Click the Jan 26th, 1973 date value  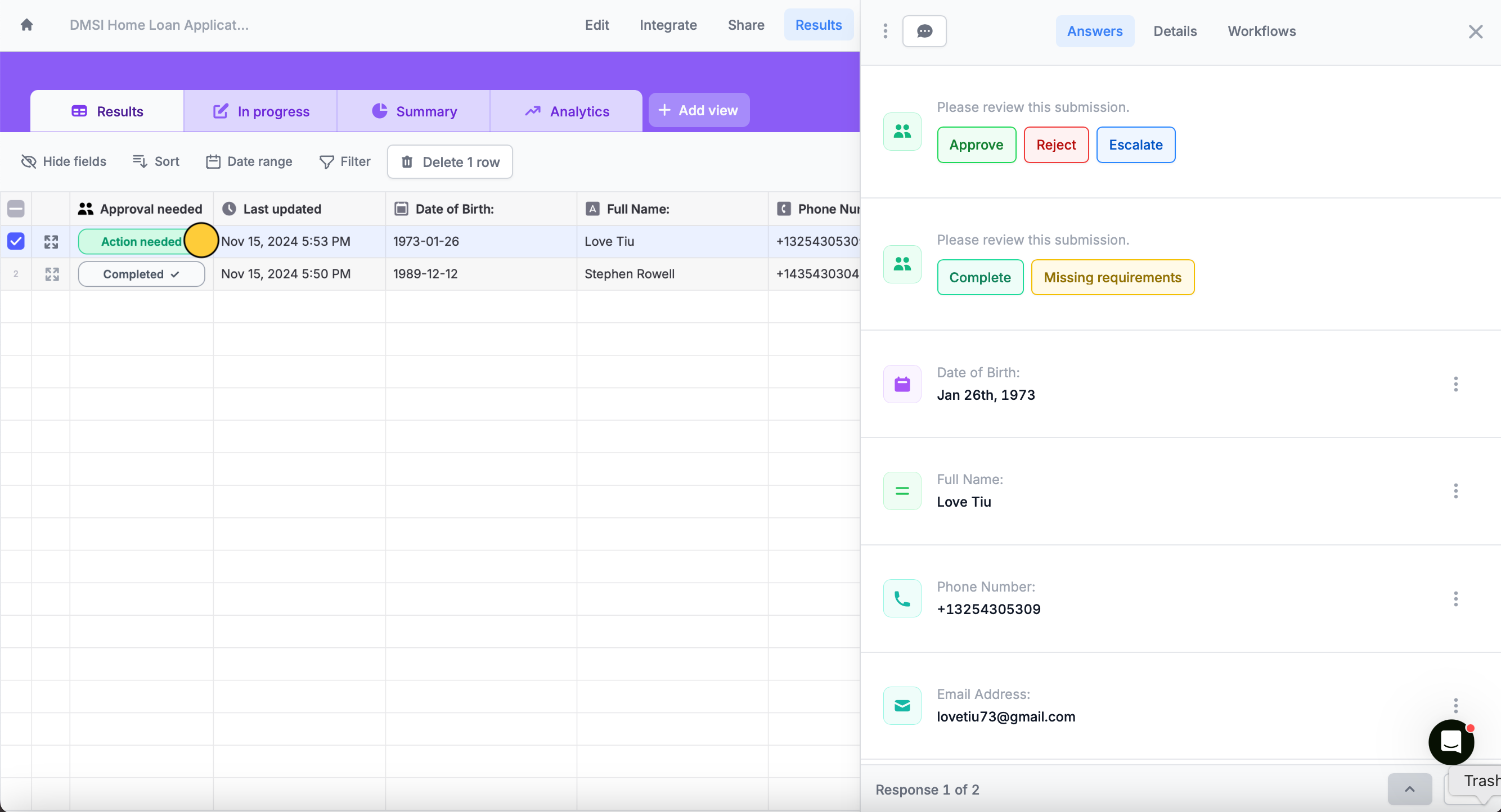[985, 395]
